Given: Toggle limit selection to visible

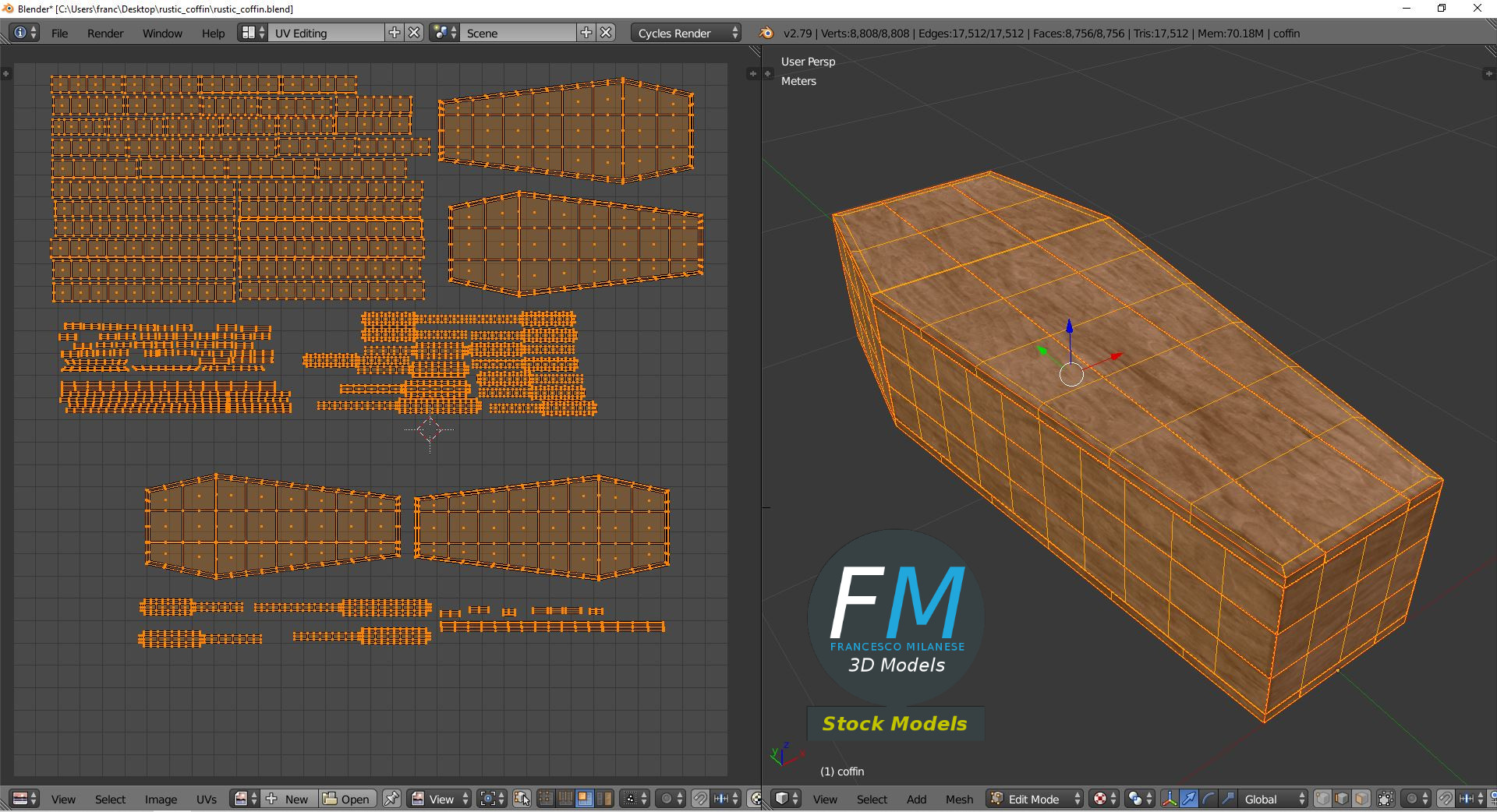Looking at the screenshot, I should tap(1386, 799).
